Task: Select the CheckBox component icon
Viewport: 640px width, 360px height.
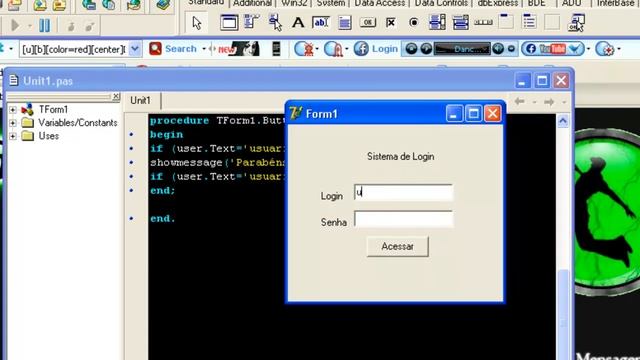Action: tap(391, 22)
